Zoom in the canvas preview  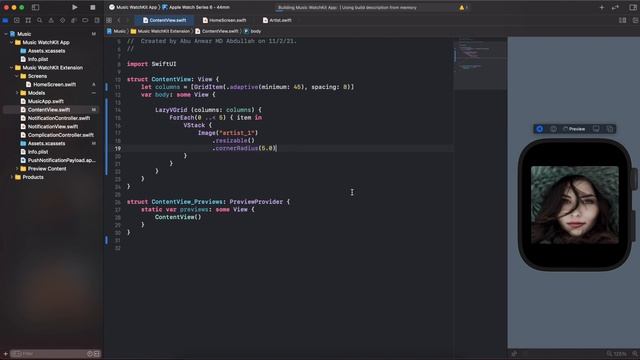pyautogui.click(x=635, y=353)
